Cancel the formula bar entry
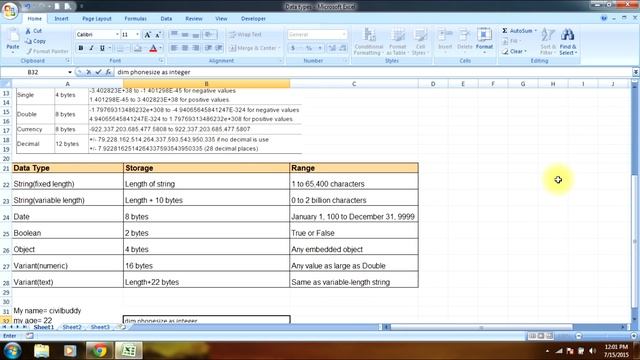This screenshot has height=360, width=640. pyautogui.click(x=89, y=72)
